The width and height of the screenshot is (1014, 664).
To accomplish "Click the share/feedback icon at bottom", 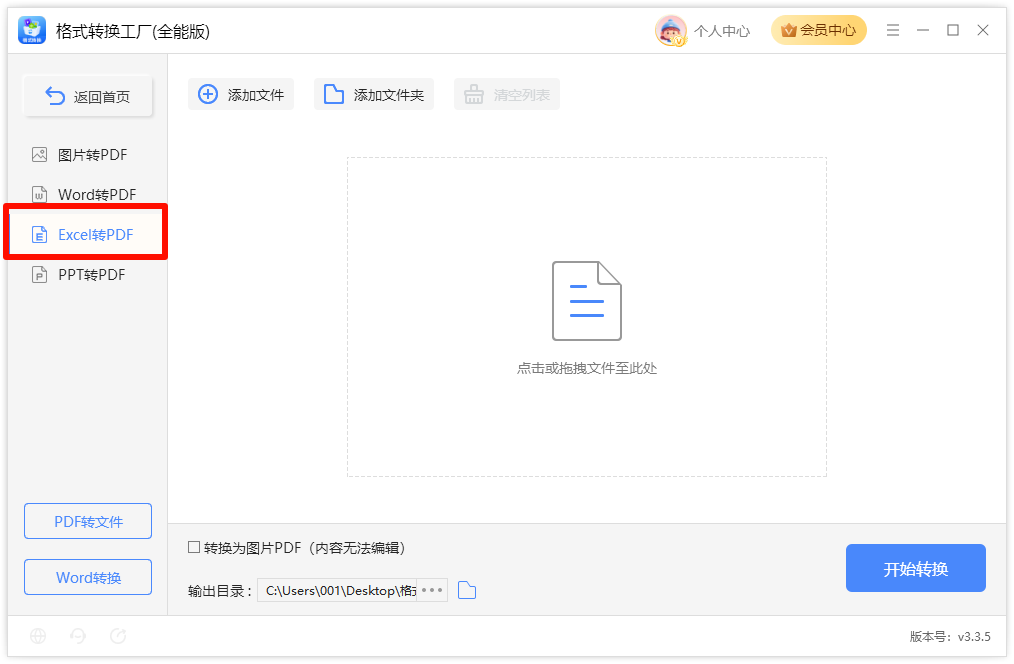I will point(118,636).
